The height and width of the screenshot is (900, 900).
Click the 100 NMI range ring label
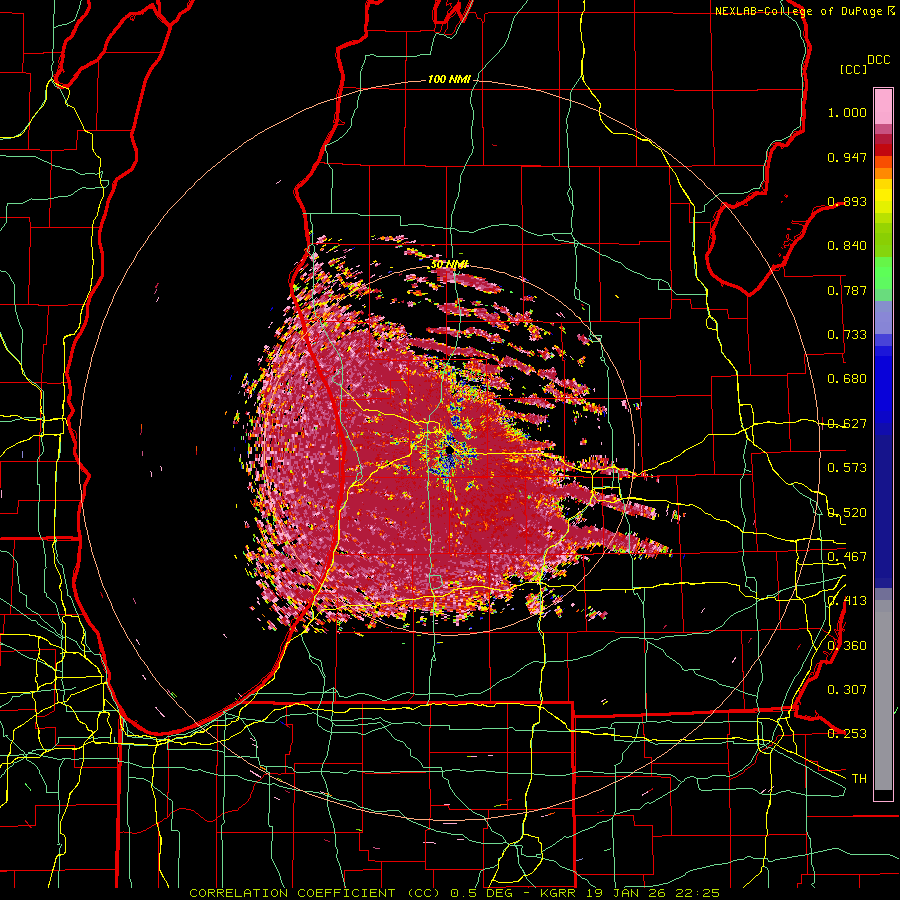(x=448, y=79)
